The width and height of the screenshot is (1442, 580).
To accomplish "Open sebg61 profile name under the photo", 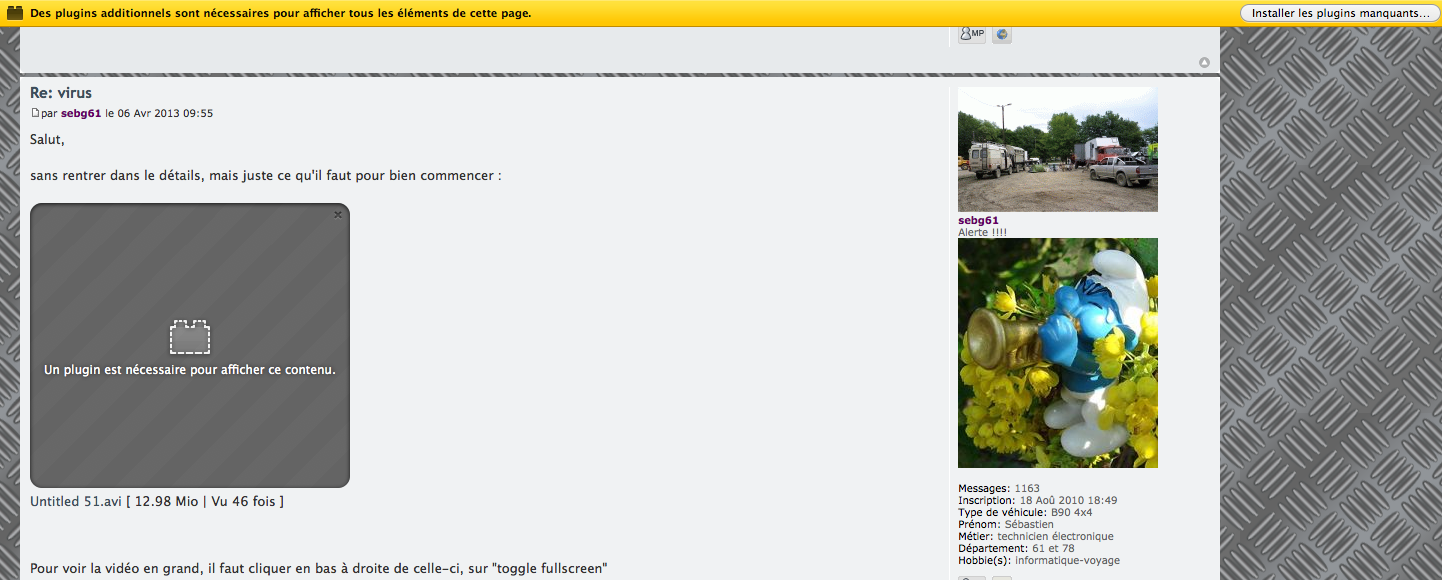I will [978, 220].
